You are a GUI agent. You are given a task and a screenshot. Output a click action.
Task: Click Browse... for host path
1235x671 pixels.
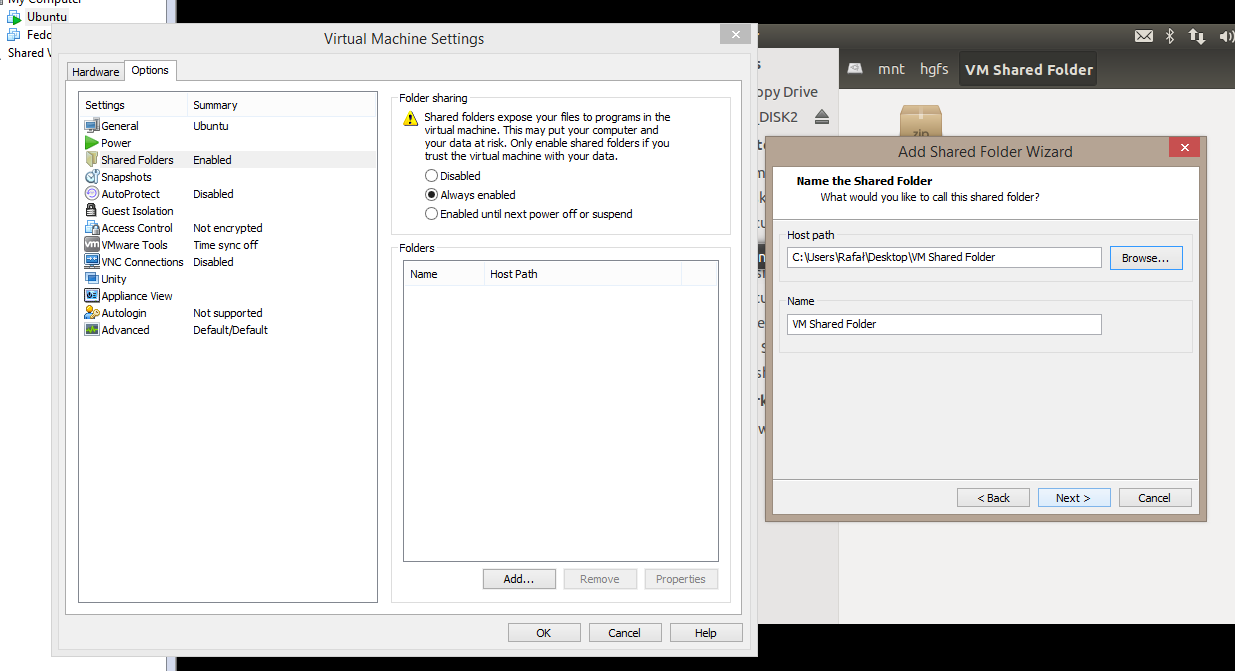[1146, 258]
